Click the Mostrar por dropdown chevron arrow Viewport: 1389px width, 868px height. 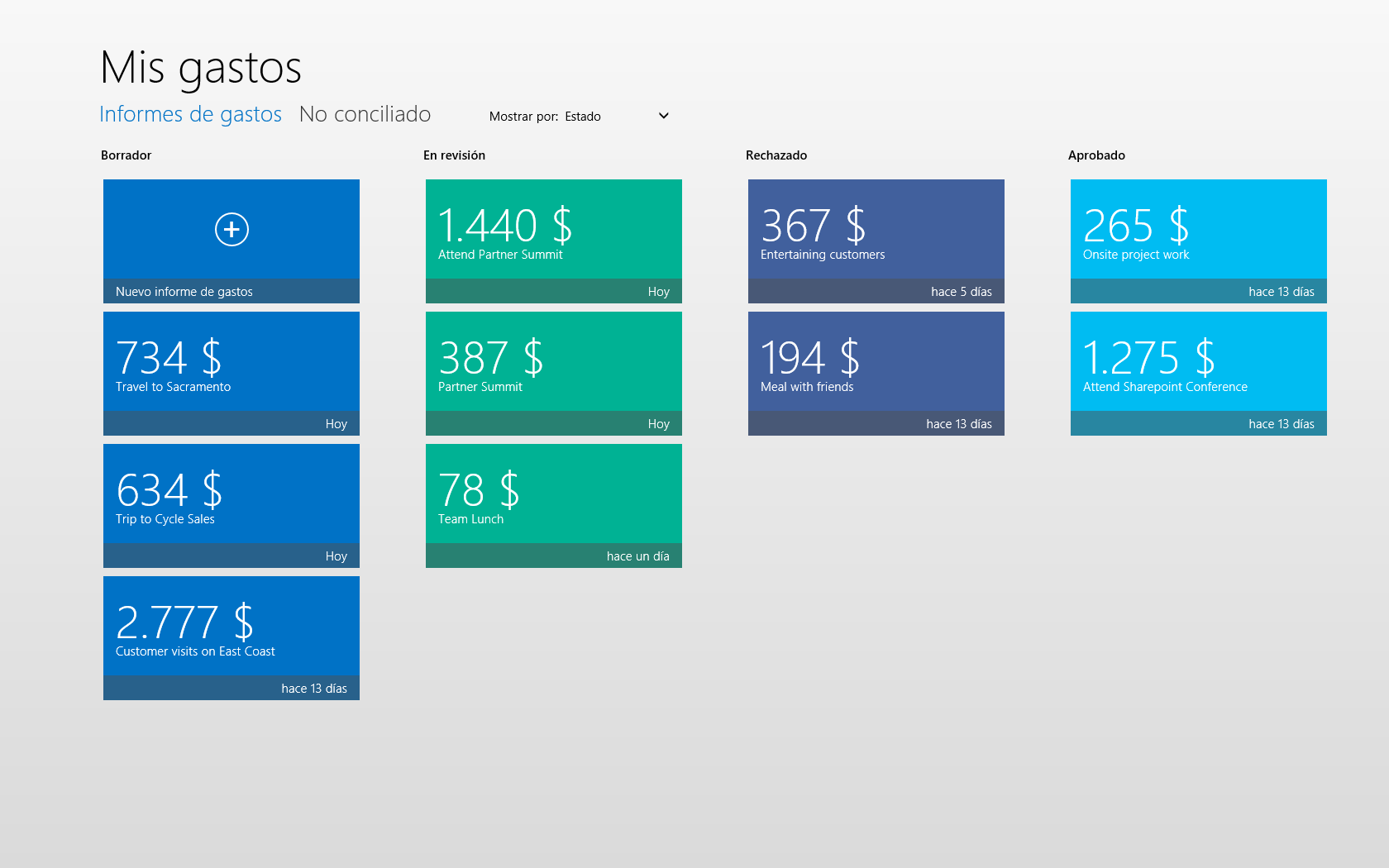pyautogui.click(x=663, y=116)
